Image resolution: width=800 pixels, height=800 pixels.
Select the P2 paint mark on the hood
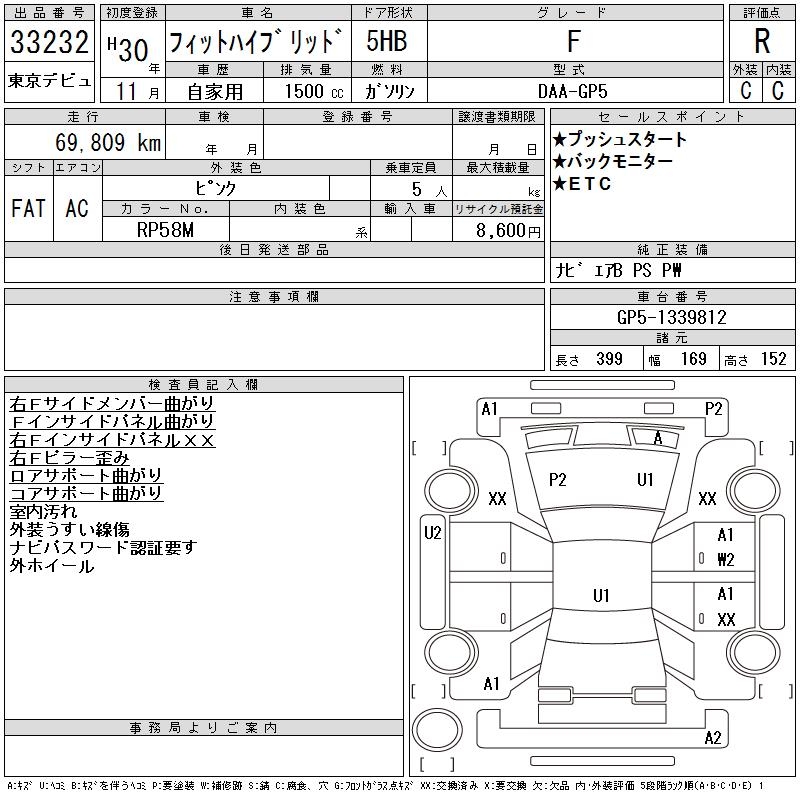(557, 480)
